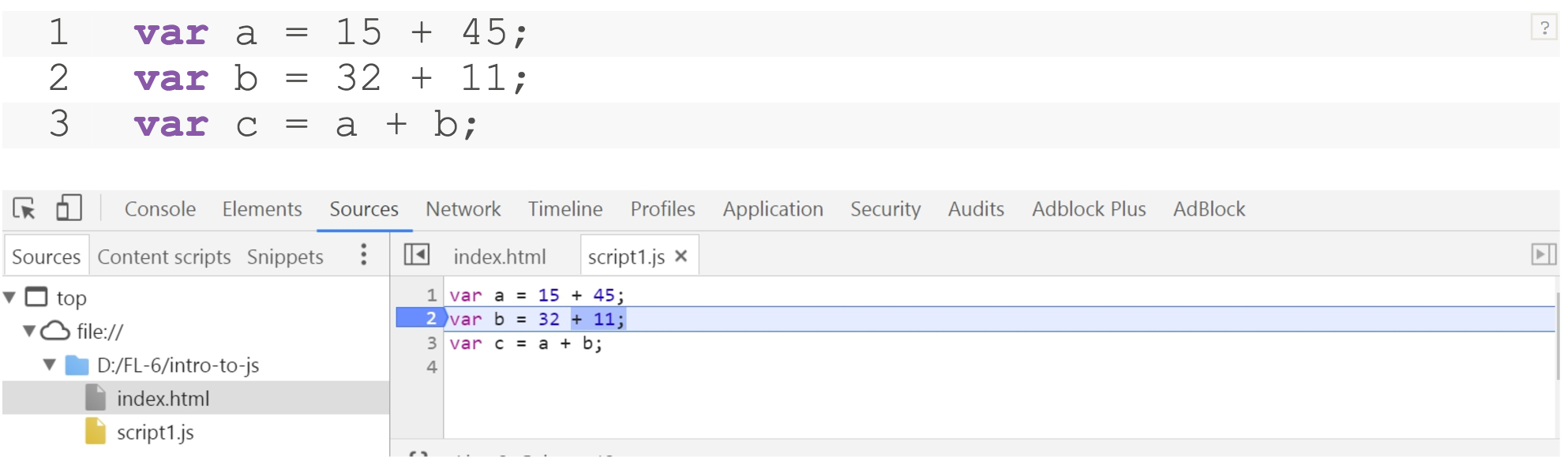The image size is (1568, 461).
Task: Activate the script1.js editor tab
Action: [626, 257]
